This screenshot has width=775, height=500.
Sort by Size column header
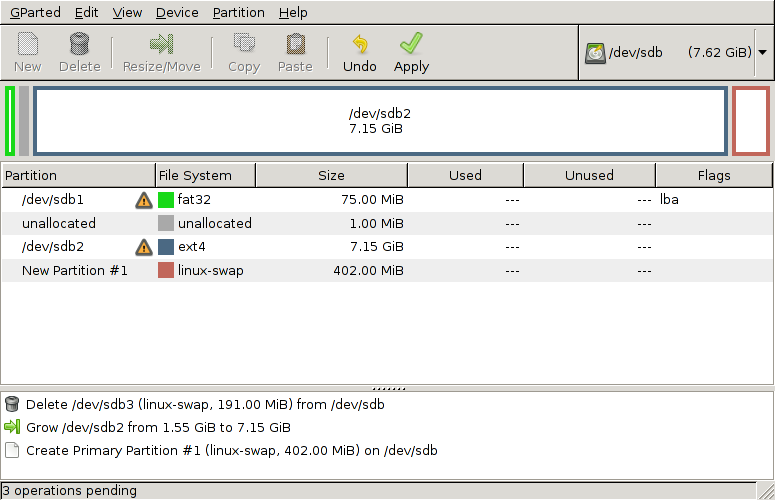click(332, 175)
